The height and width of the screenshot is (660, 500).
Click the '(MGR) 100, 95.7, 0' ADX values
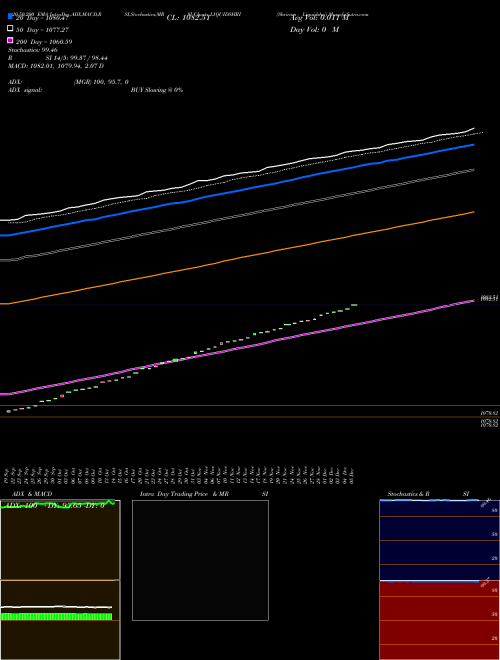[101, 82]
